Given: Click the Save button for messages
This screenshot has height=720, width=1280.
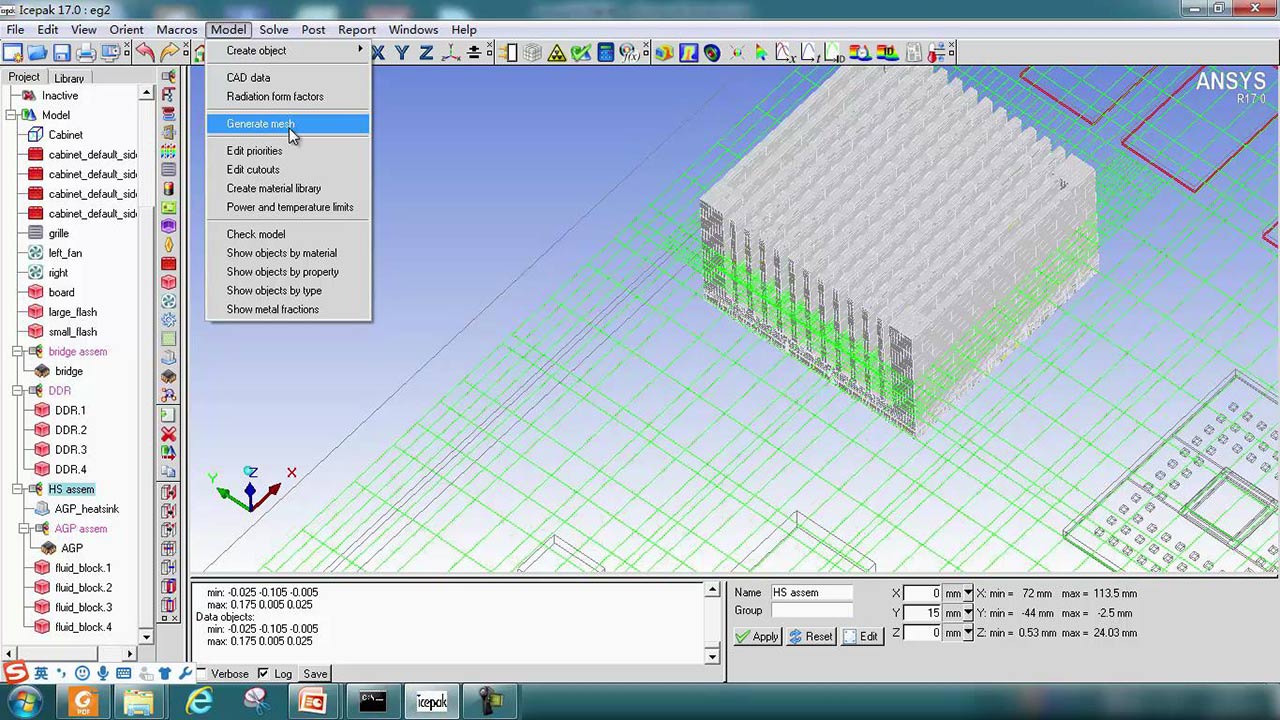Looking at the screenshot, I should (x=315, y=674).
